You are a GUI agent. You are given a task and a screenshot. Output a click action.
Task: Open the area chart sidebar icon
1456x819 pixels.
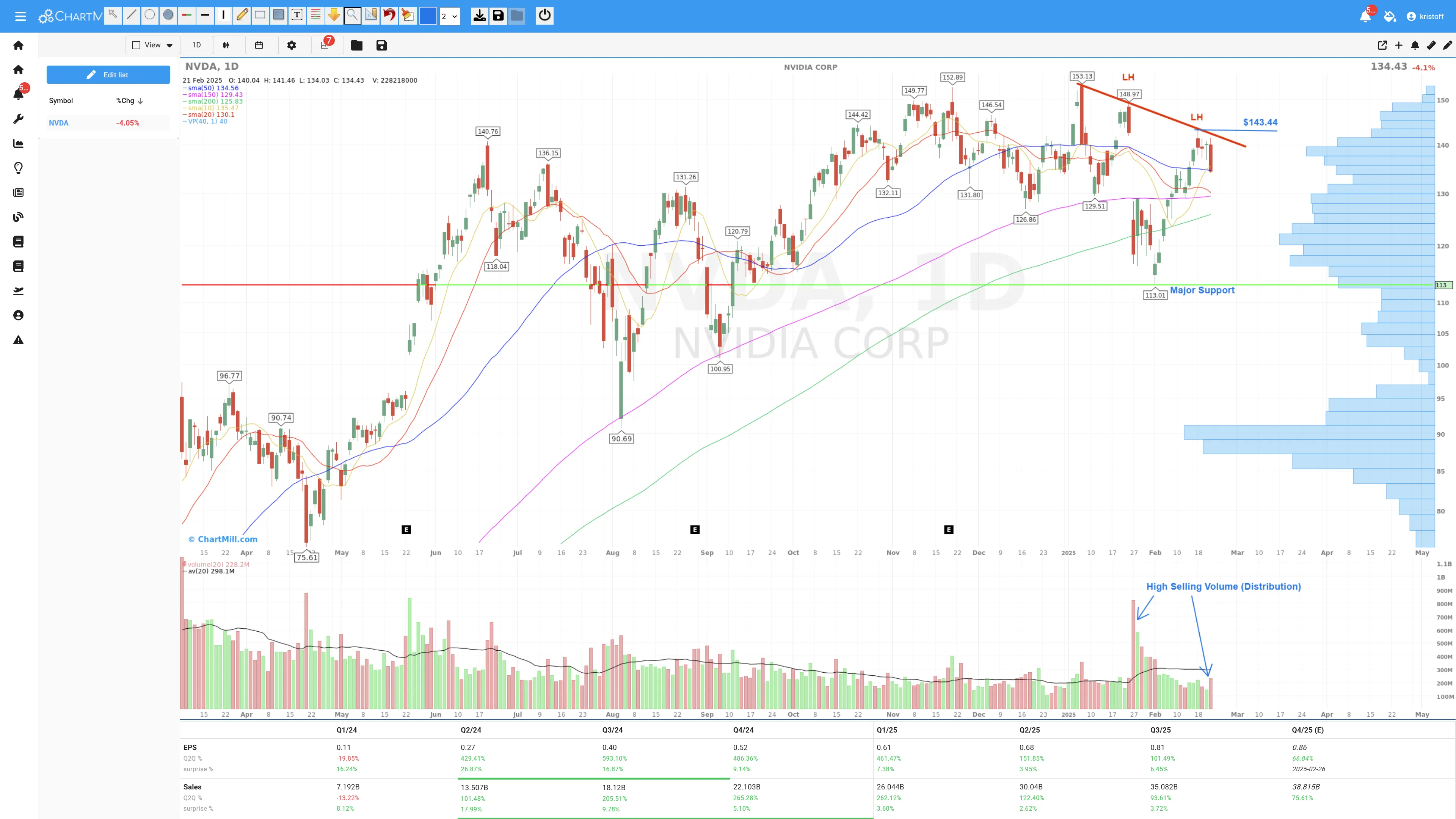tap(18, 144)
